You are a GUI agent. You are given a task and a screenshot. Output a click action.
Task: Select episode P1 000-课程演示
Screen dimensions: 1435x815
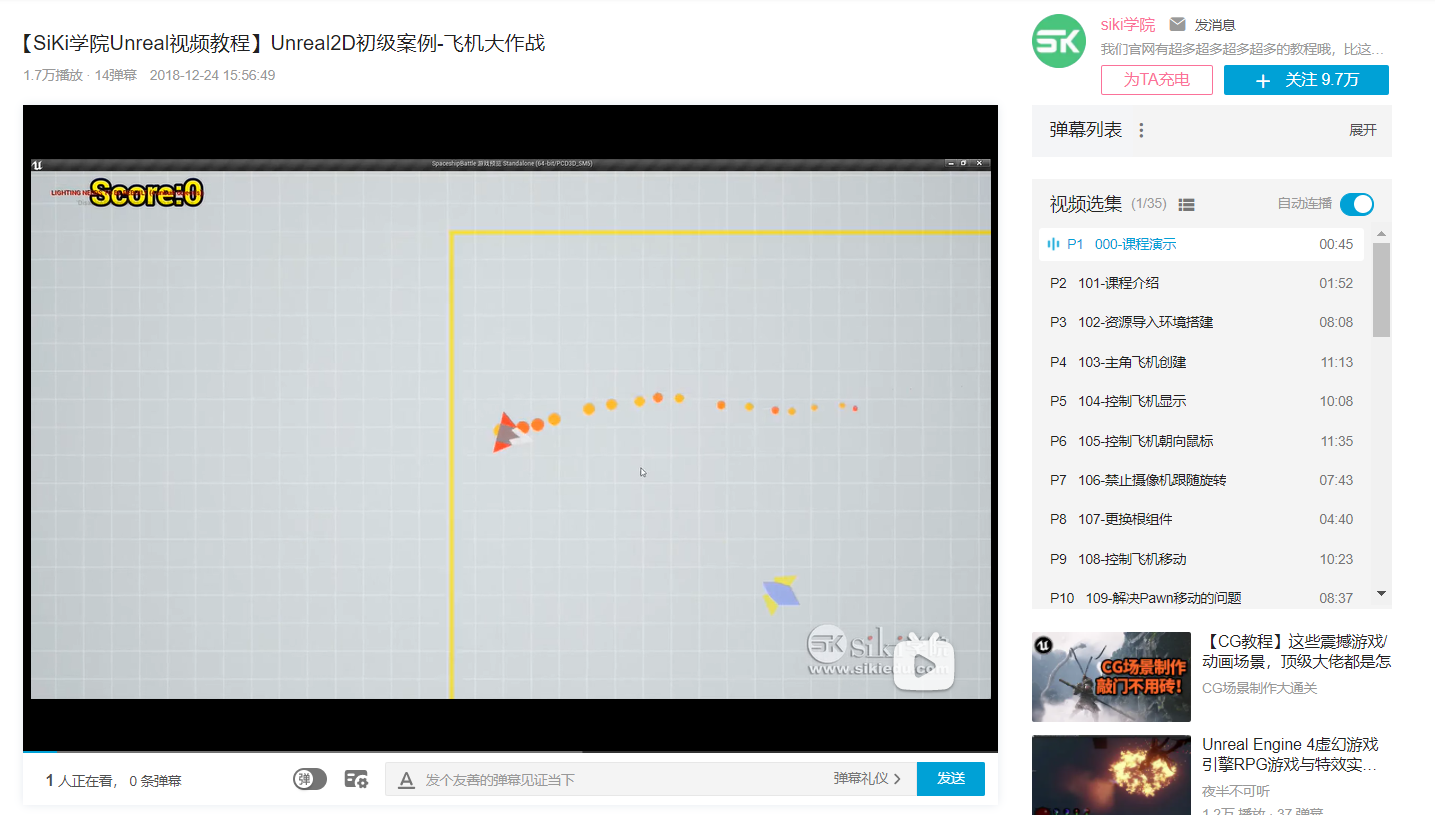pos(1201,244)
